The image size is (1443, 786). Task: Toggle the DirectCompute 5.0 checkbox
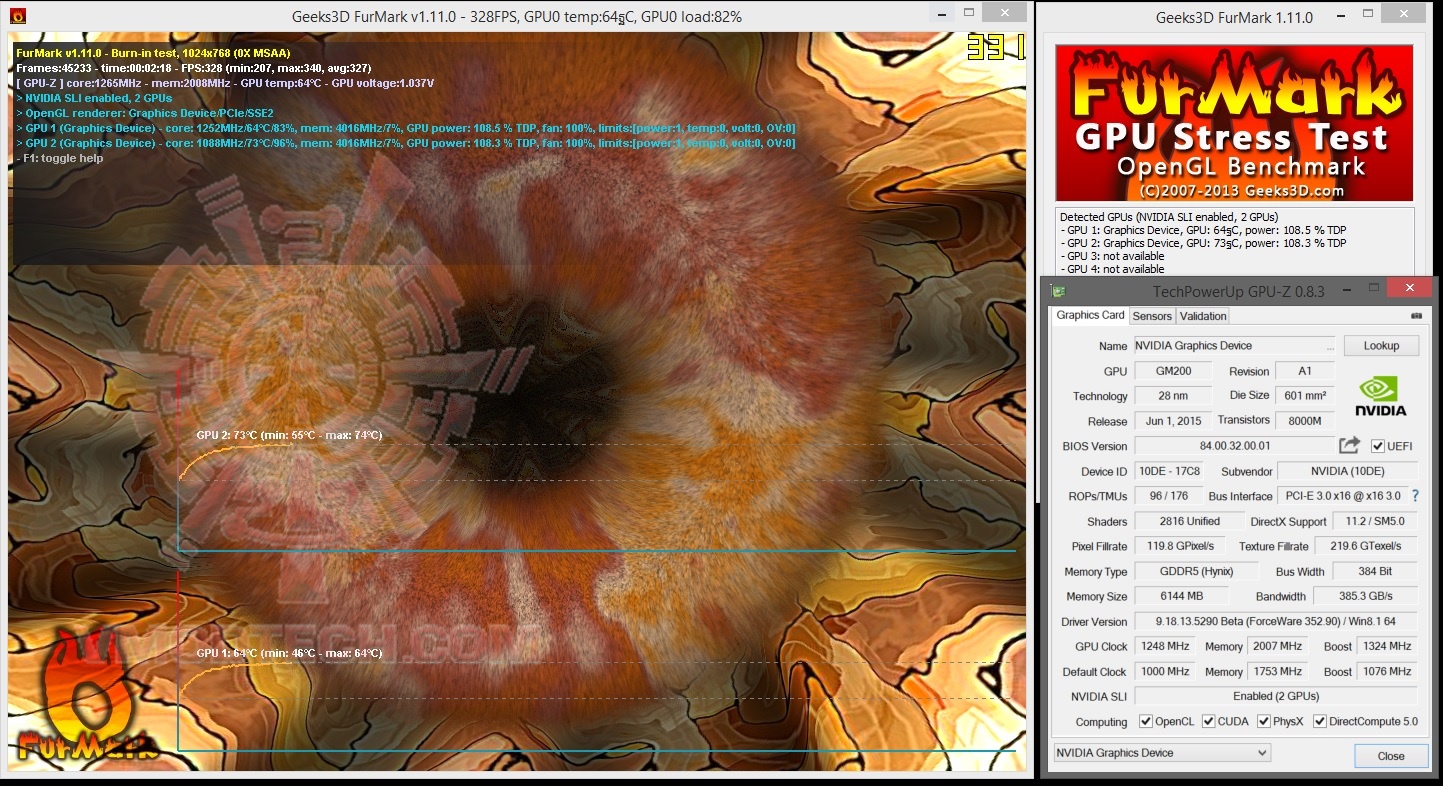pyautogui.click(x=1320, y=722)
